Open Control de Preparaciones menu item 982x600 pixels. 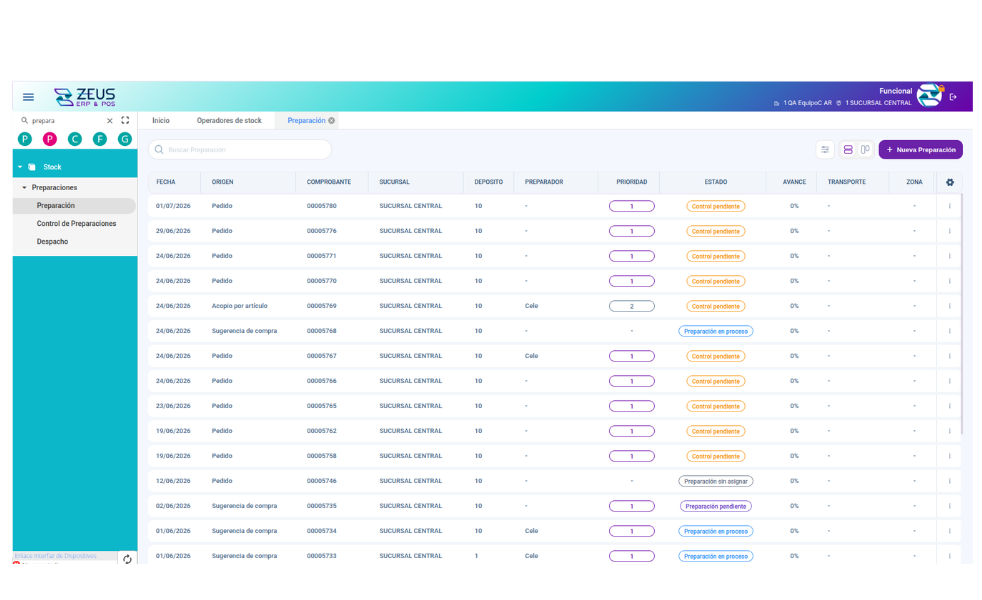click(76, 224)
